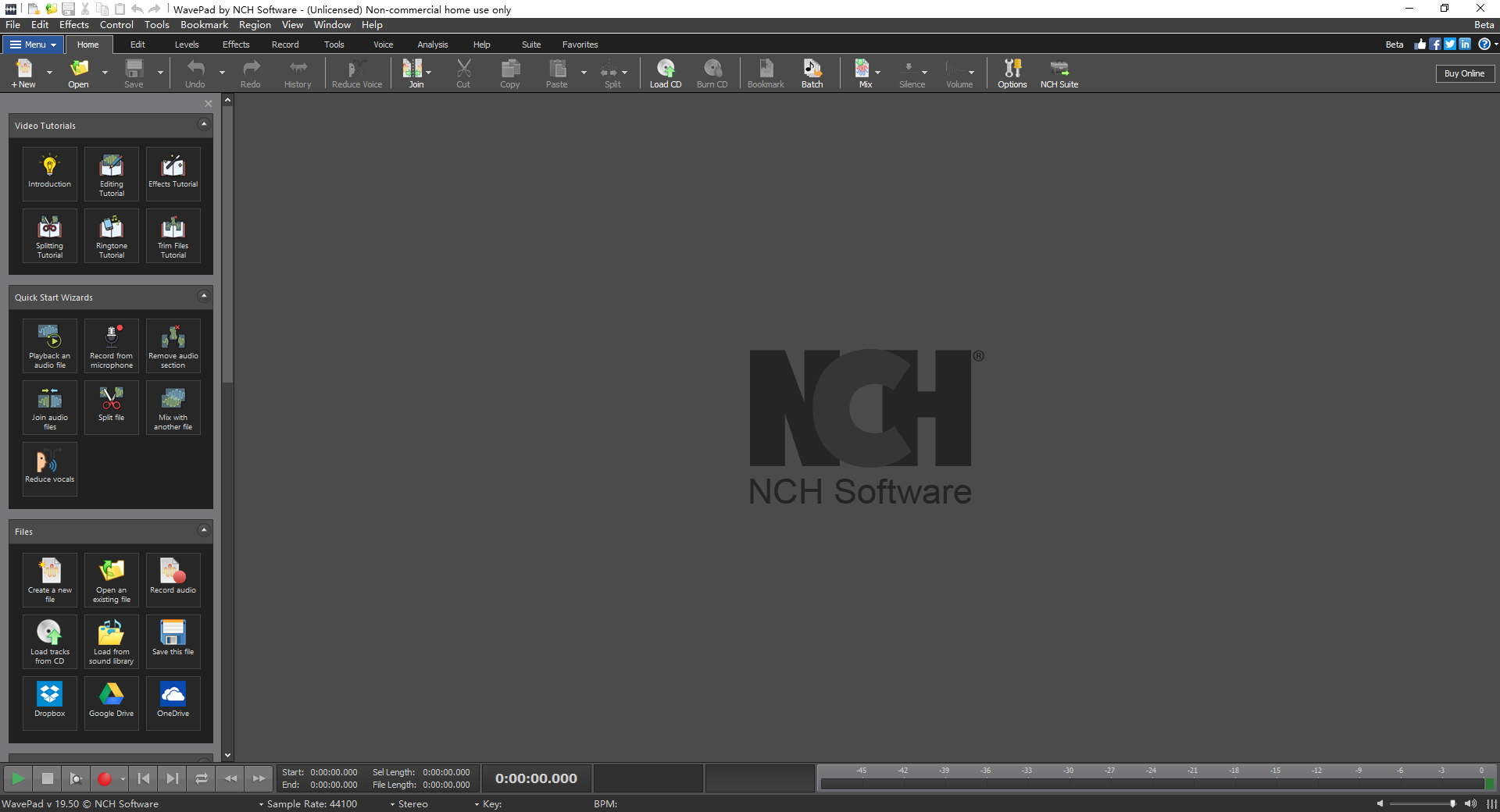Click the Buy Online button
Viewport: 1500px width, 812px height.
(x=1464, y=73)
